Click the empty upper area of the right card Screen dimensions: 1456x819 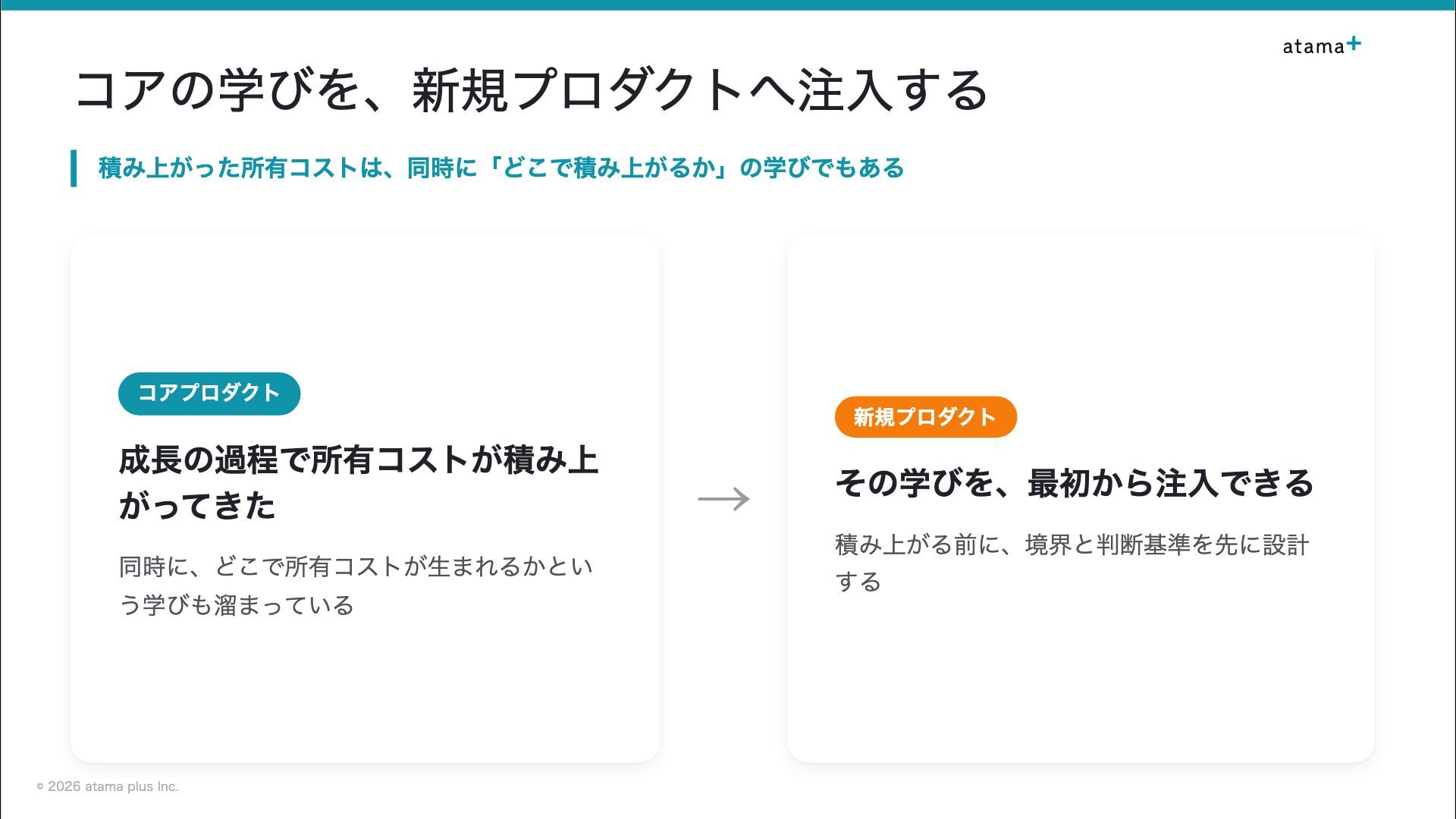point(1081,315)
